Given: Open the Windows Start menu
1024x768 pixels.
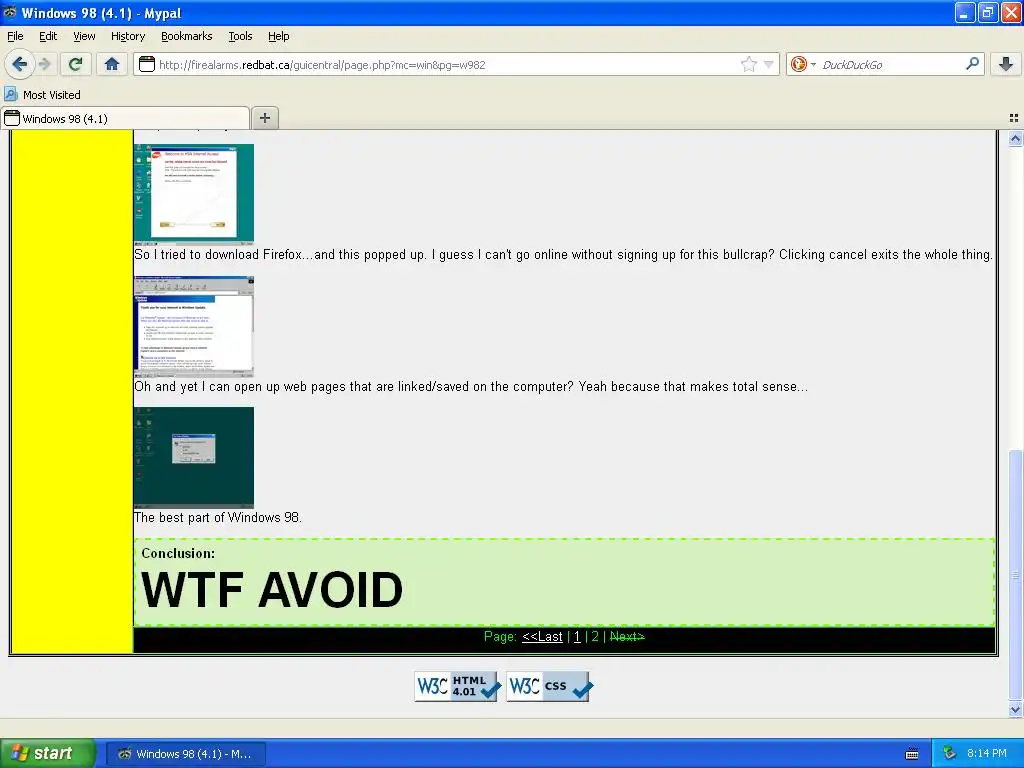Looking at the screenshot, I should (47, 753).
